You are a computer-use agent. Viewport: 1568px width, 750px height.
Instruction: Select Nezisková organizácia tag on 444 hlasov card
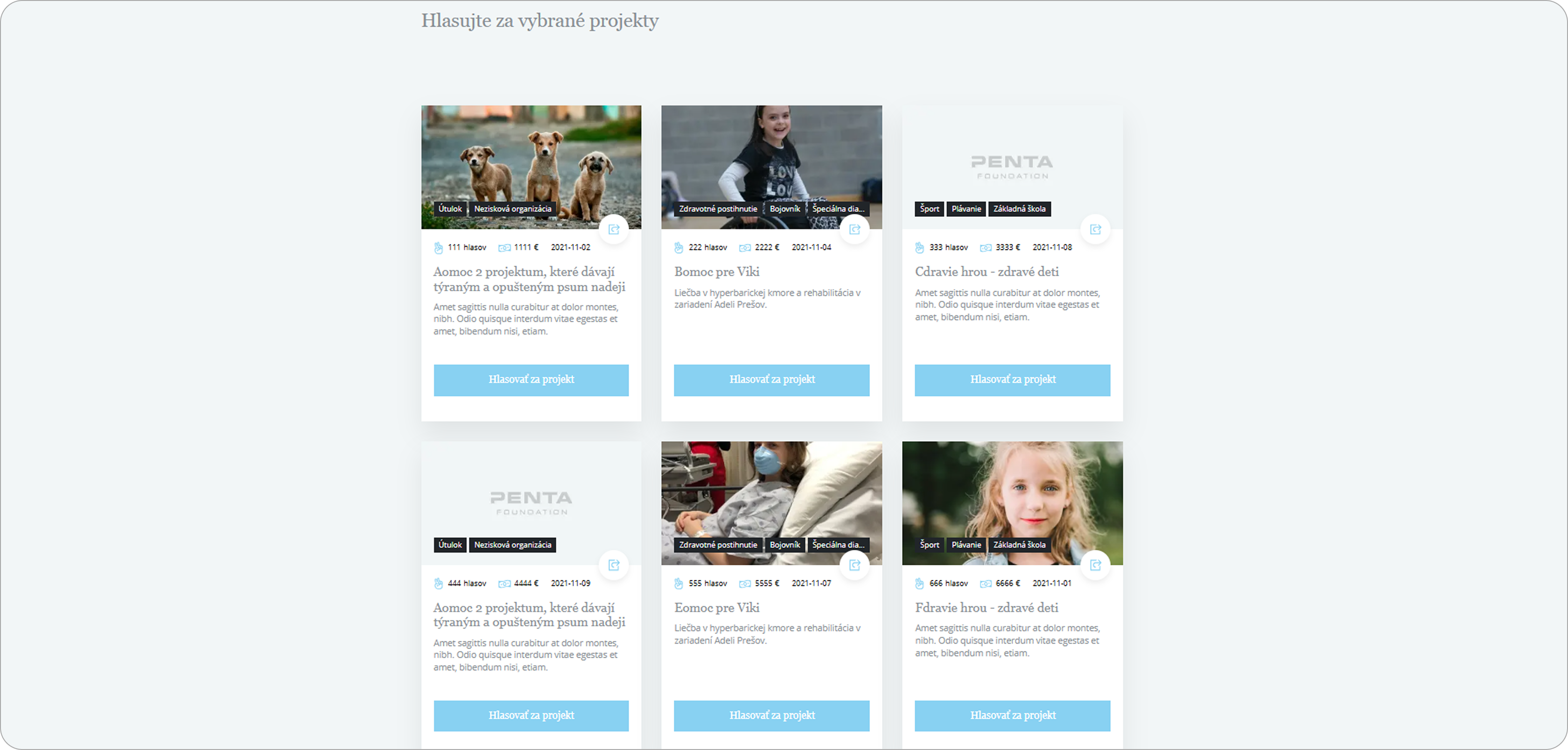[512, 545]
